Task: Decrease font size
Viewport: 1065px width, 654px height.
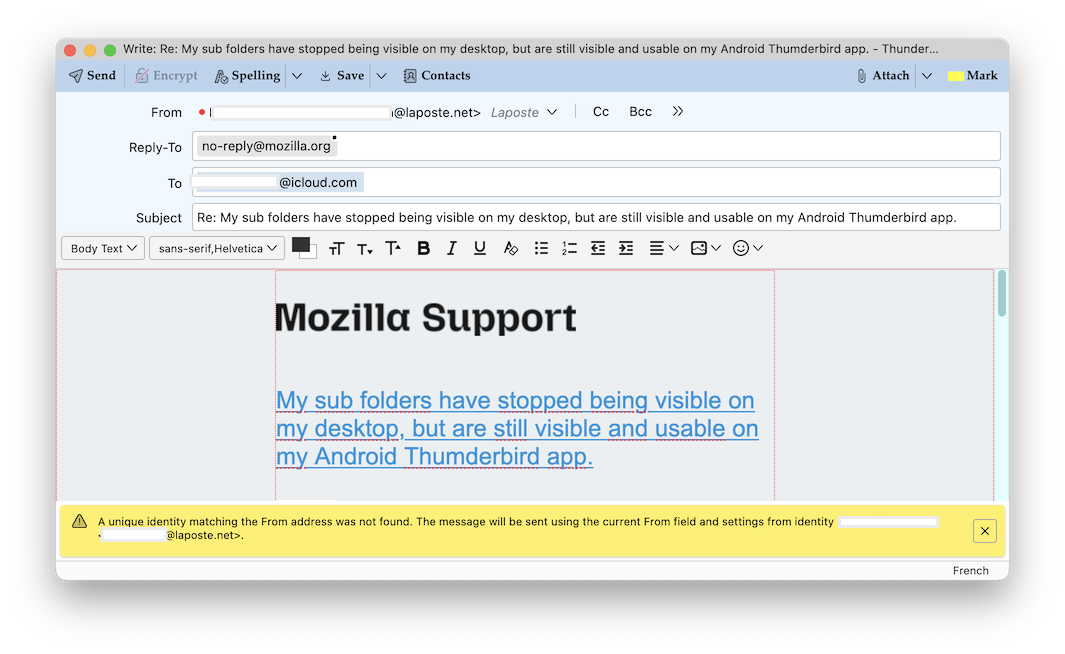Action: pyautogui.click(x=365, y=249)
